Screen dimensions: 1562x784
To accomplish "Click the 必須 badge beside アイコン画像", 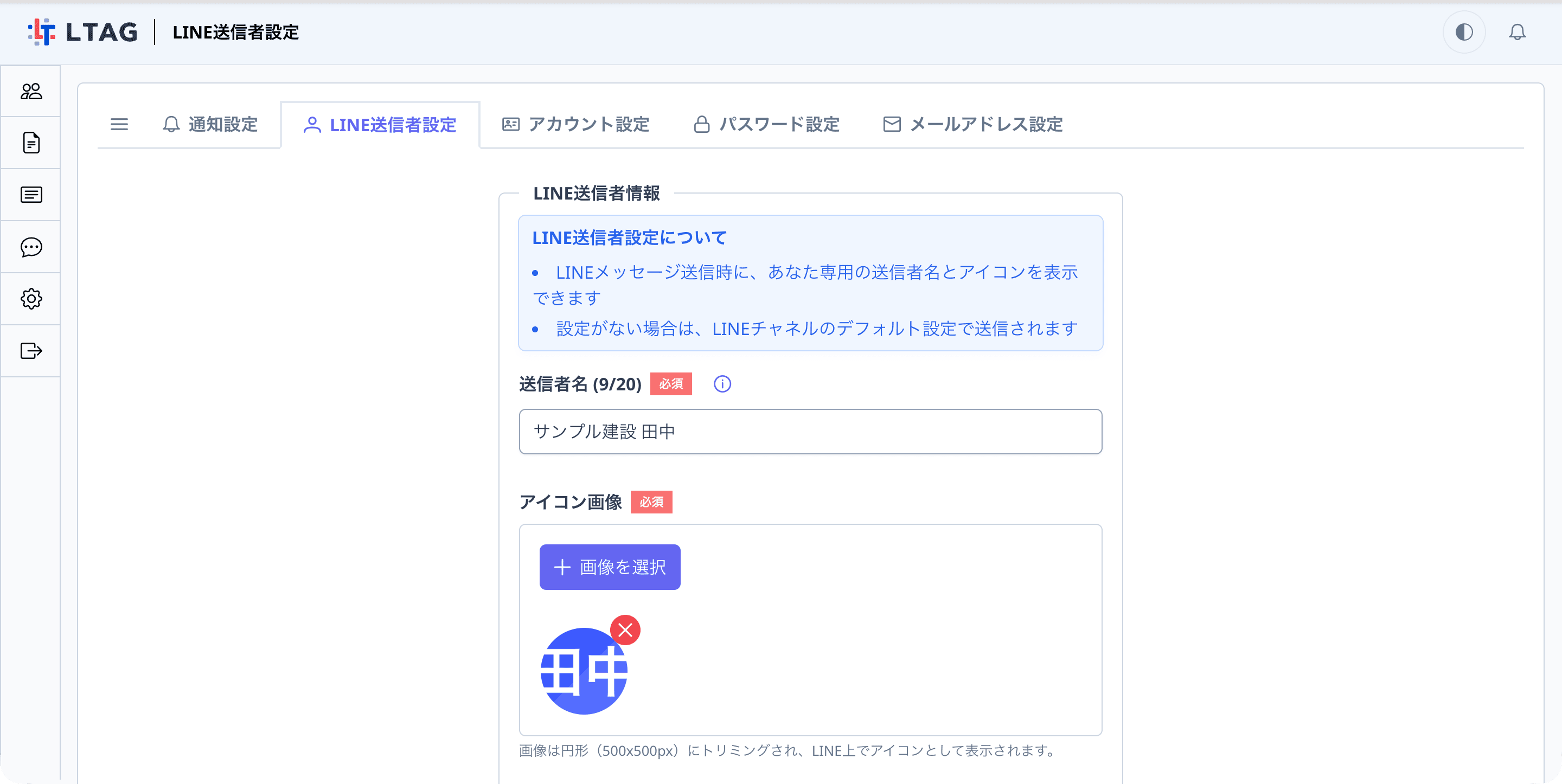I will [651, 502].
